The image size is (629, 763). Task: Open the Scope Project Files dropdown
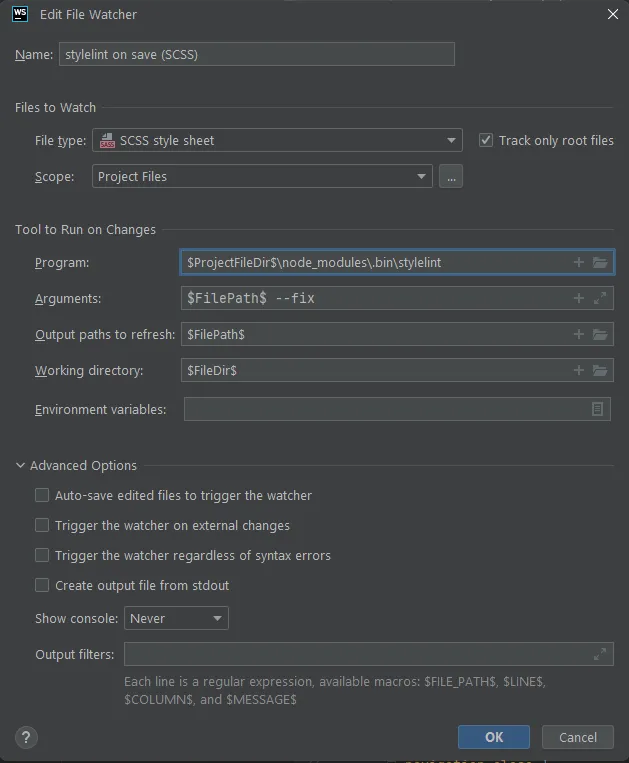click(262, 176)
